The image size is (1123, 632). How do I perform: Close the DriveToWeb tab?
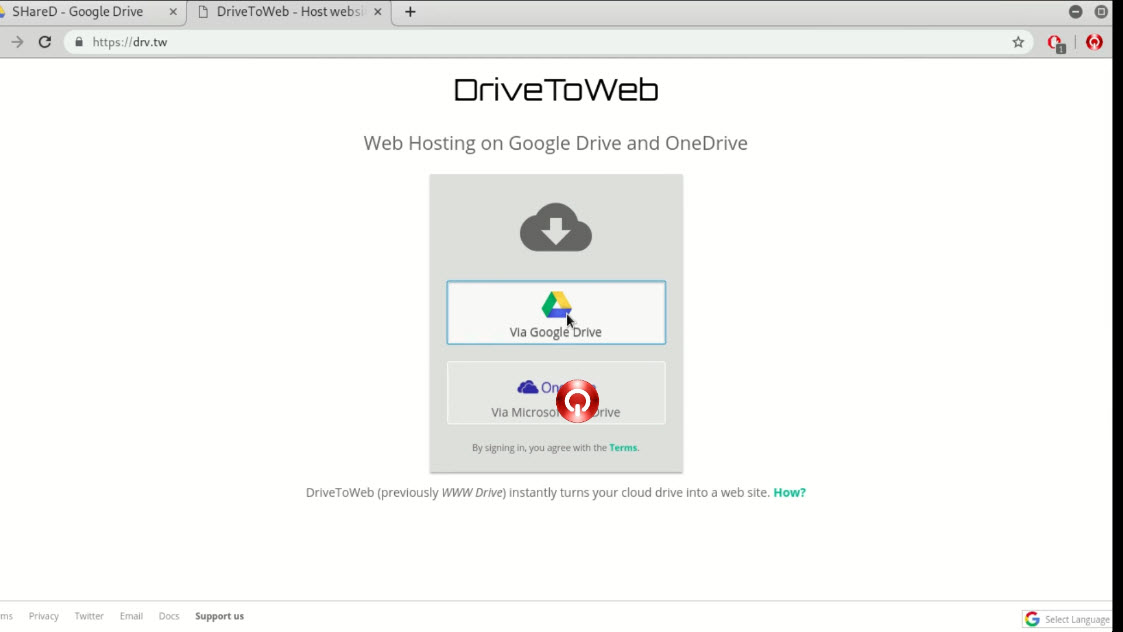pos(377,12)
